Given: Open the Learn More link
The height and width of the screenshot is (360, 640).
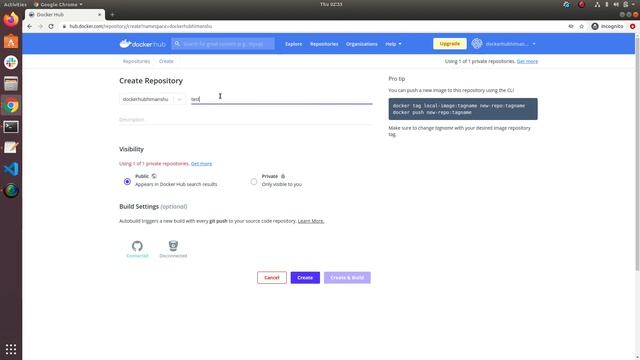Looking at the screenshot, I should coord(311,221).
